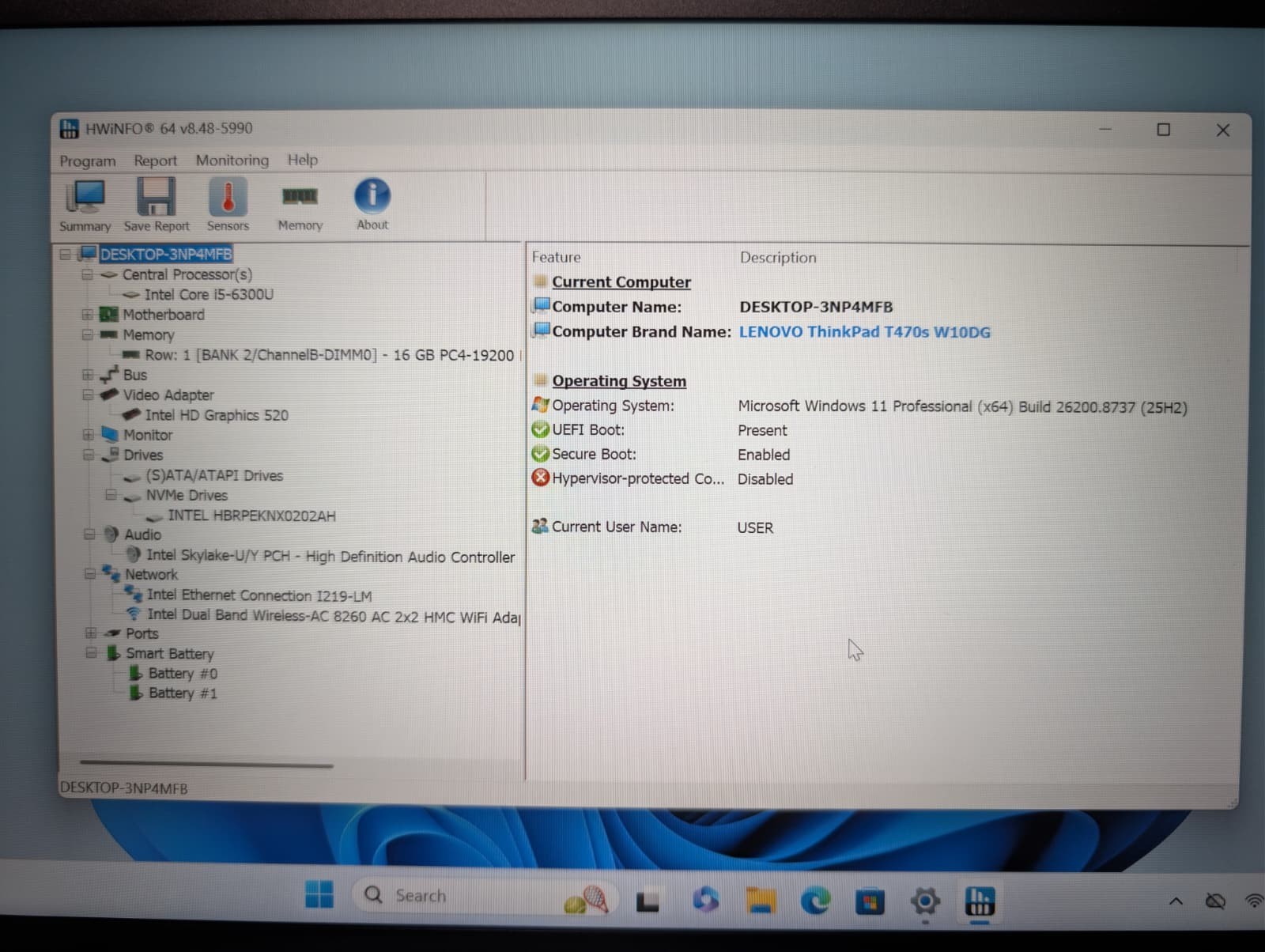
Task: Open the Sensors thermometer icon
Action: pyautogui.click(x=228, y=205)
